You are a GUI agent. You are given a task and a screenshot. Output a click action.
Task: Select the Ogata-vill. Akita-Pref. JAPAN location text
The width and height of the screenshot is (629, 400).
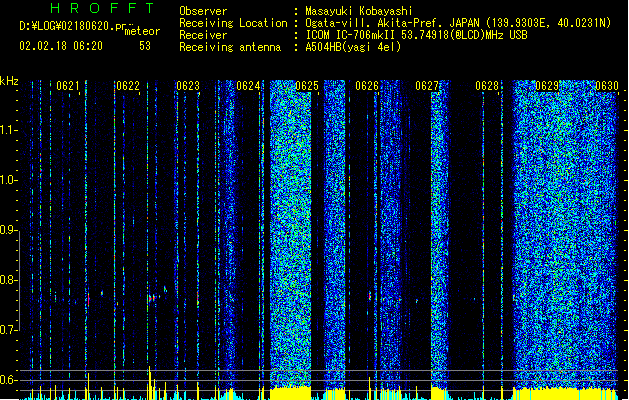click(x=458, y=23)
